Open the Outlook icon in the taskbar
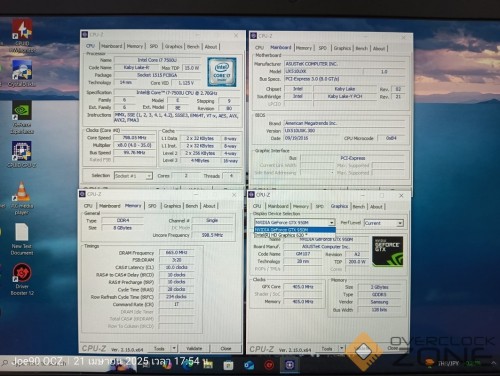The height and width of the screenshot is (376, 500). pos(249,365)
